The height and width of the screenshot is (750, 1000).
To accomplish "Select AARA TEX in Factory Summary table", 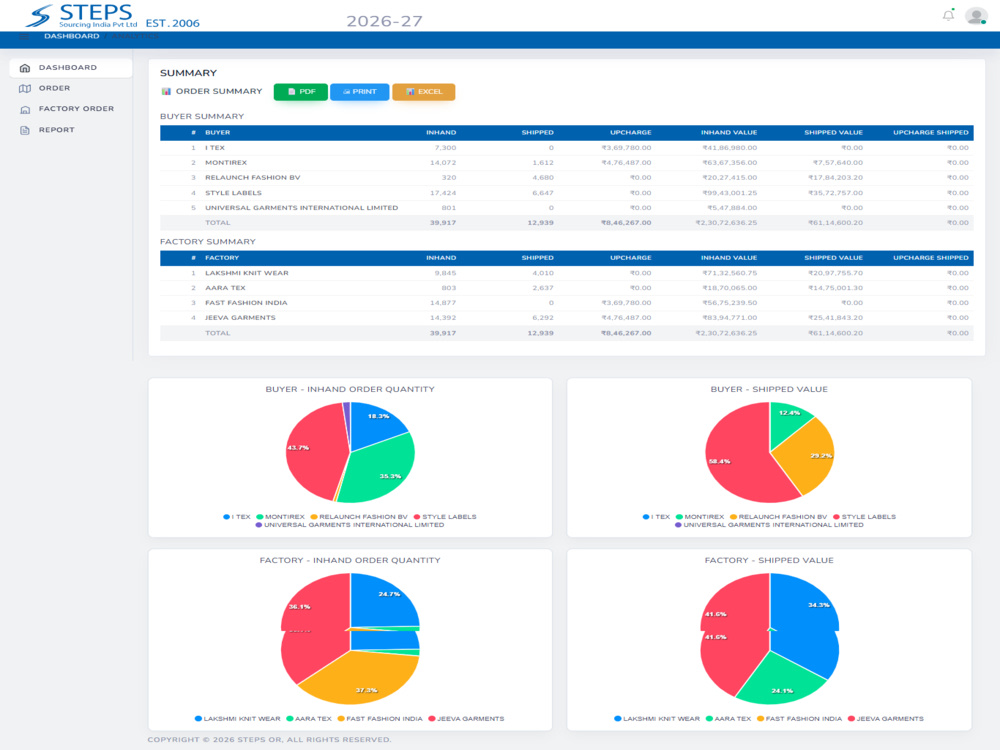I will point(225,288).
